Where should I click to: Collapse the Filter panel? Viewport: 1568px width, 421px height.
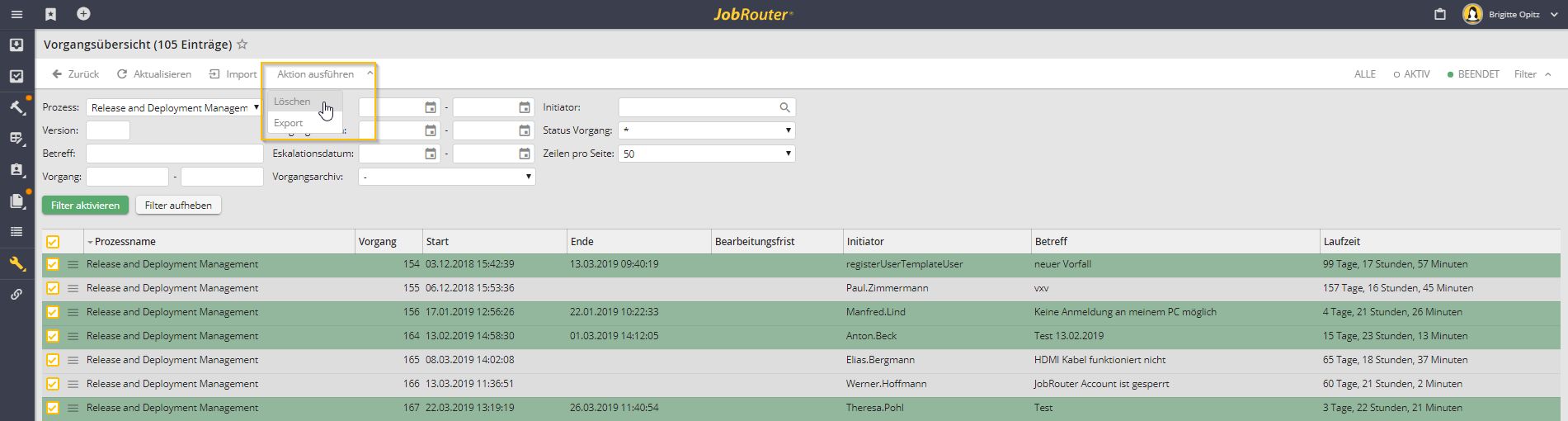coord(1533,74)
